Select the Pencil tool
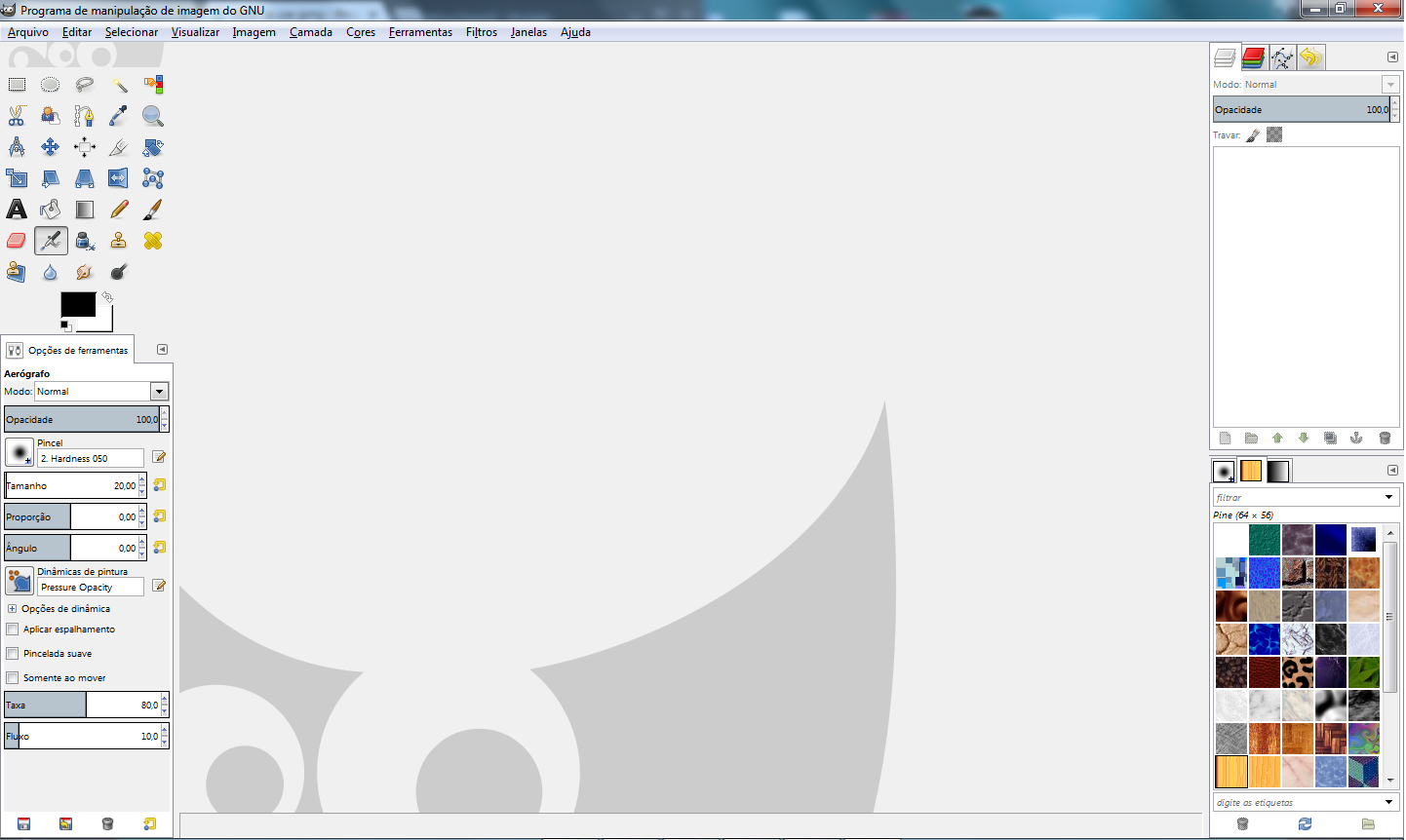This screenshot has height=840, width=1406. [x=119, y=210]
